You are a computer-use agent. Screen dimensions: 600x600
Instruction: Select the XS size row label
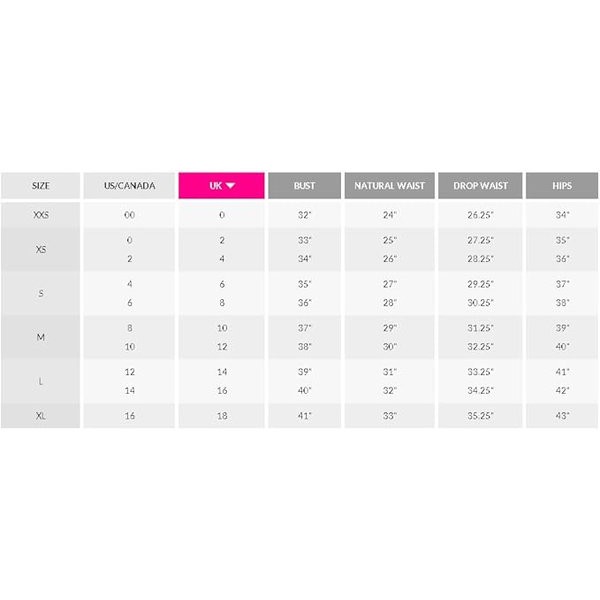tap(41, 249)
